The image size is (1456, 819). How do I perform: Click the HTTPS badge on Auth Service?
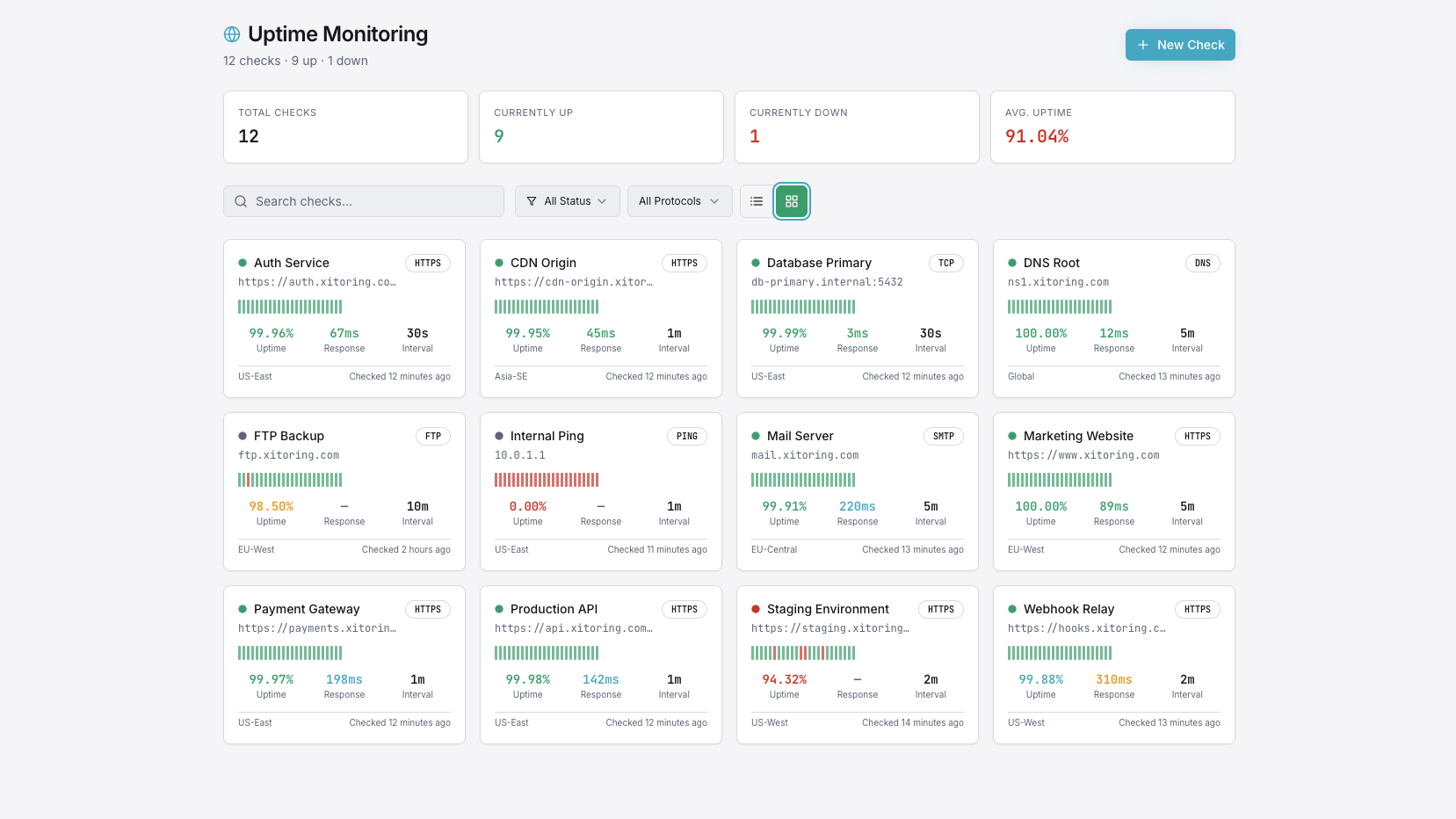click(x=428, y=263)
